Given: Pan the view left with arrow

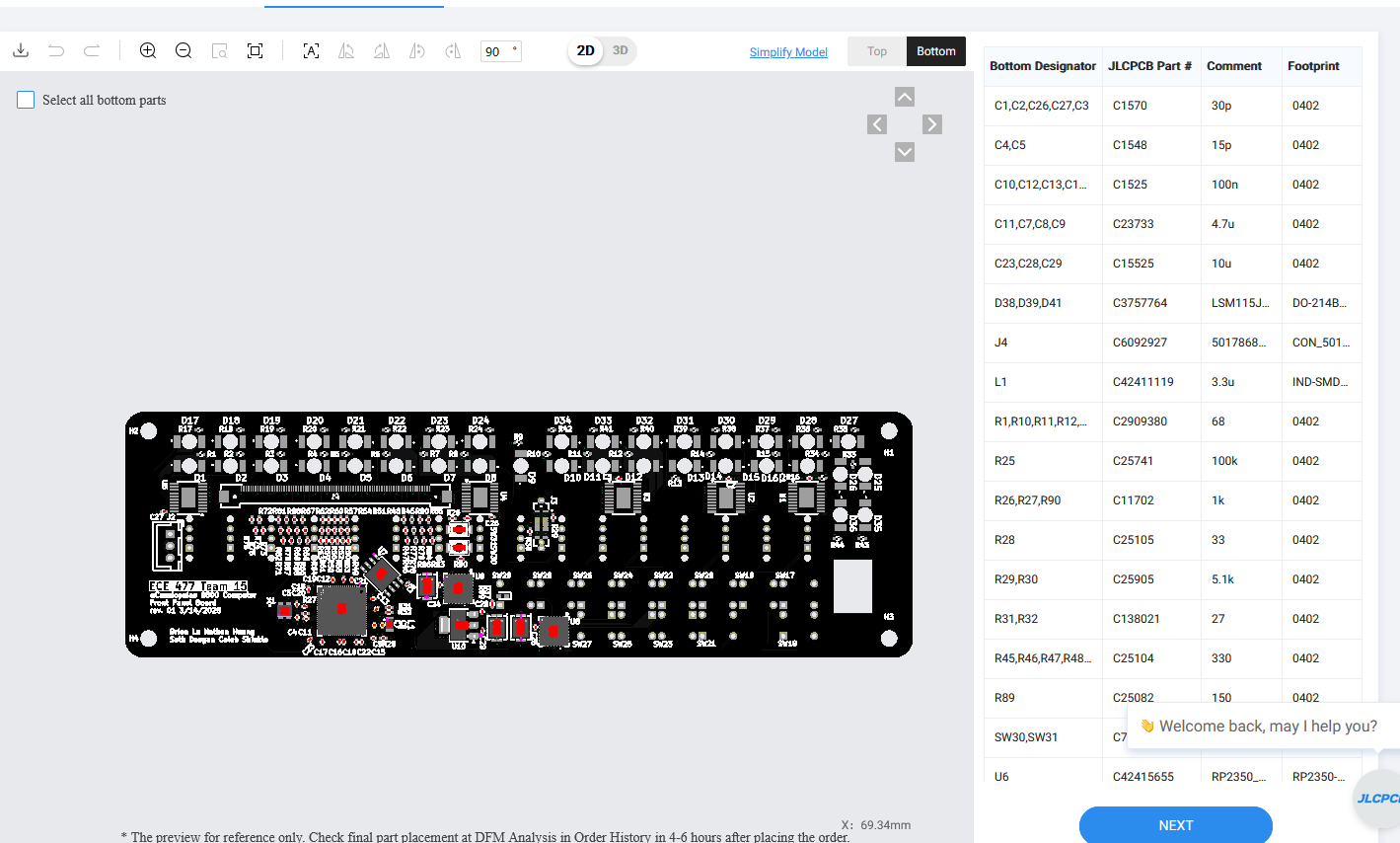Looking at the screenshot, I should [x=877, y=124].
